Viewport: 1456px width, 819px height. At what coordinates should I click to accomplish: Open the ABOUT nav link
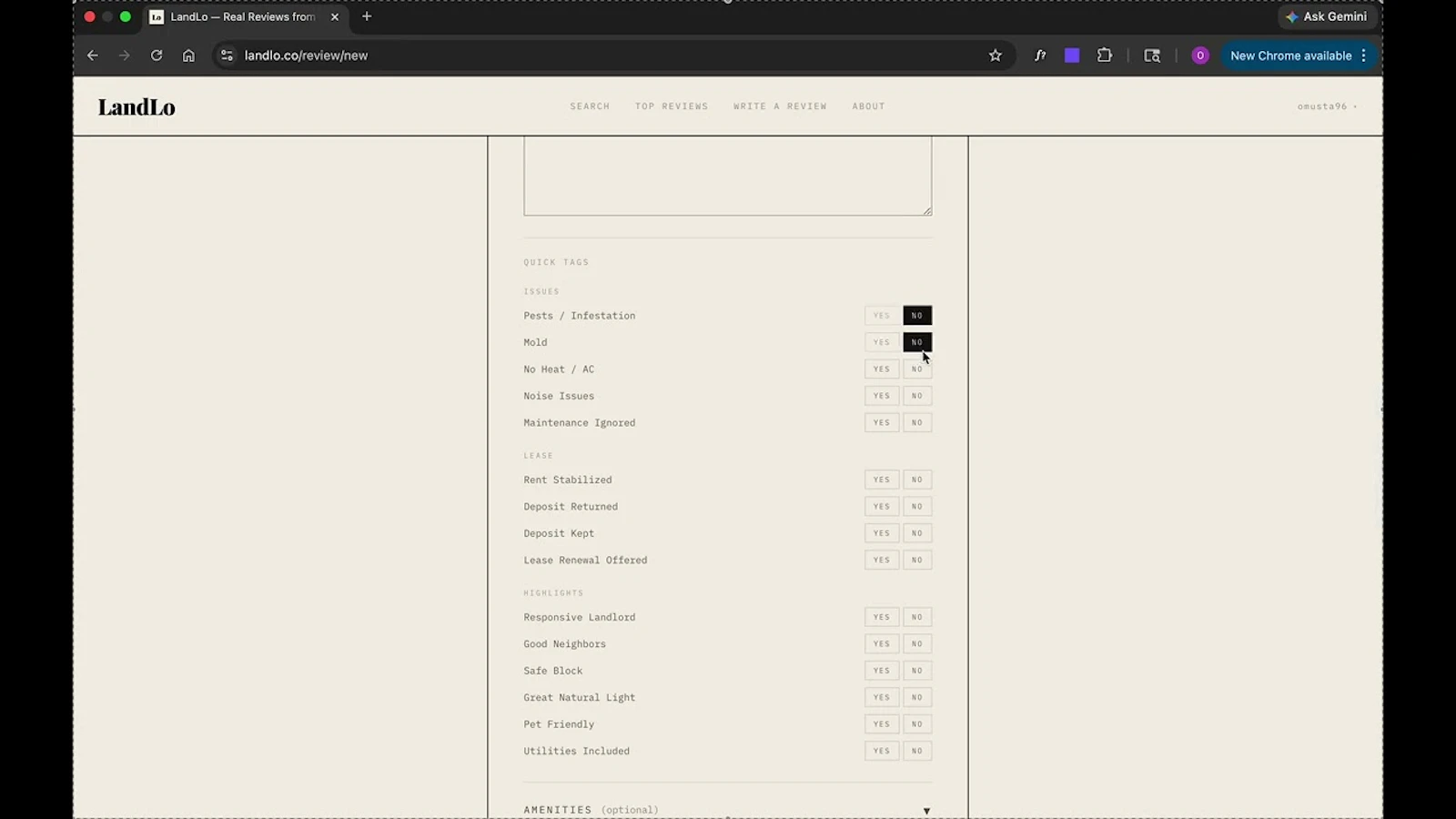868,106
